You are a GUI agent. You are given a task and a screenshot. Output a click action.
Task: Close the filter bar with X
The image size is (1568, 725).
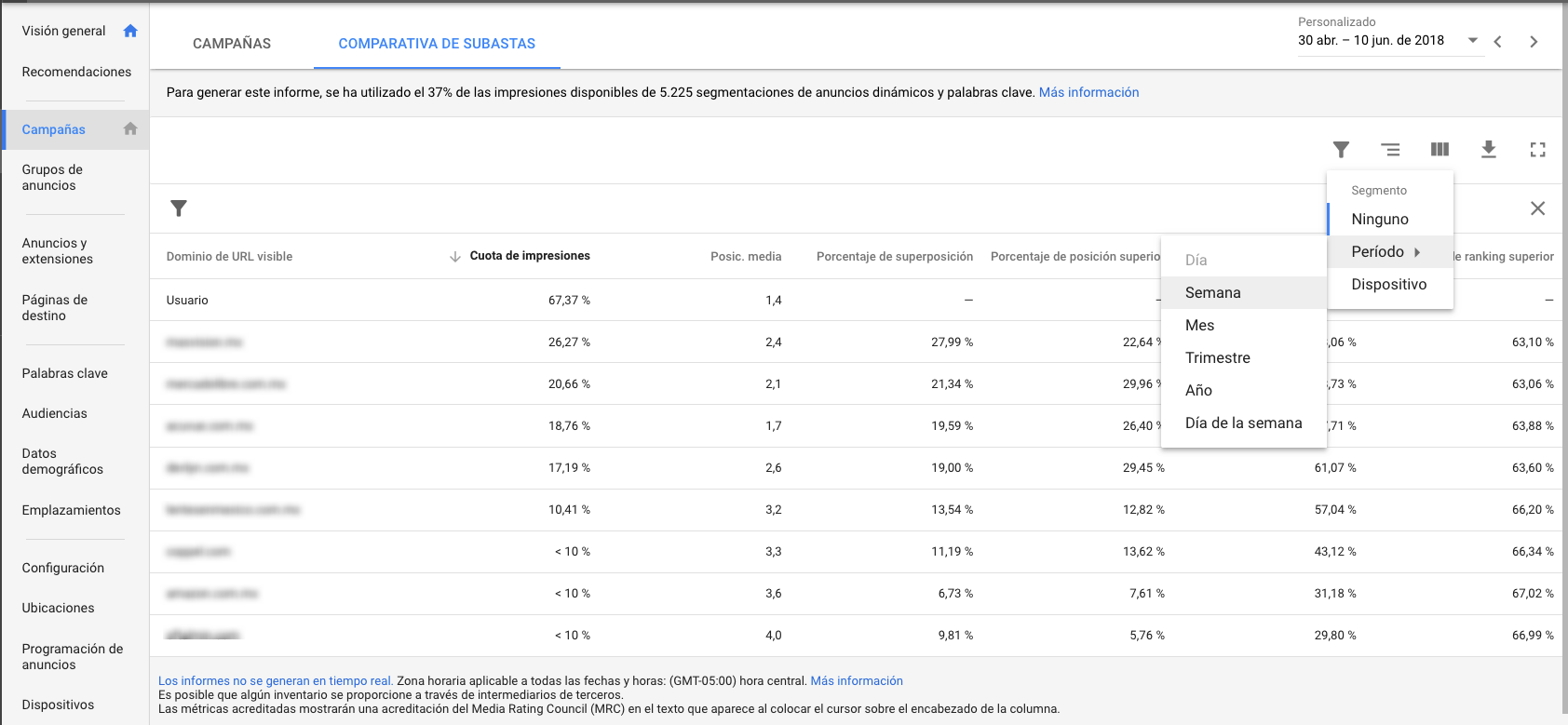click(1537, 208)
